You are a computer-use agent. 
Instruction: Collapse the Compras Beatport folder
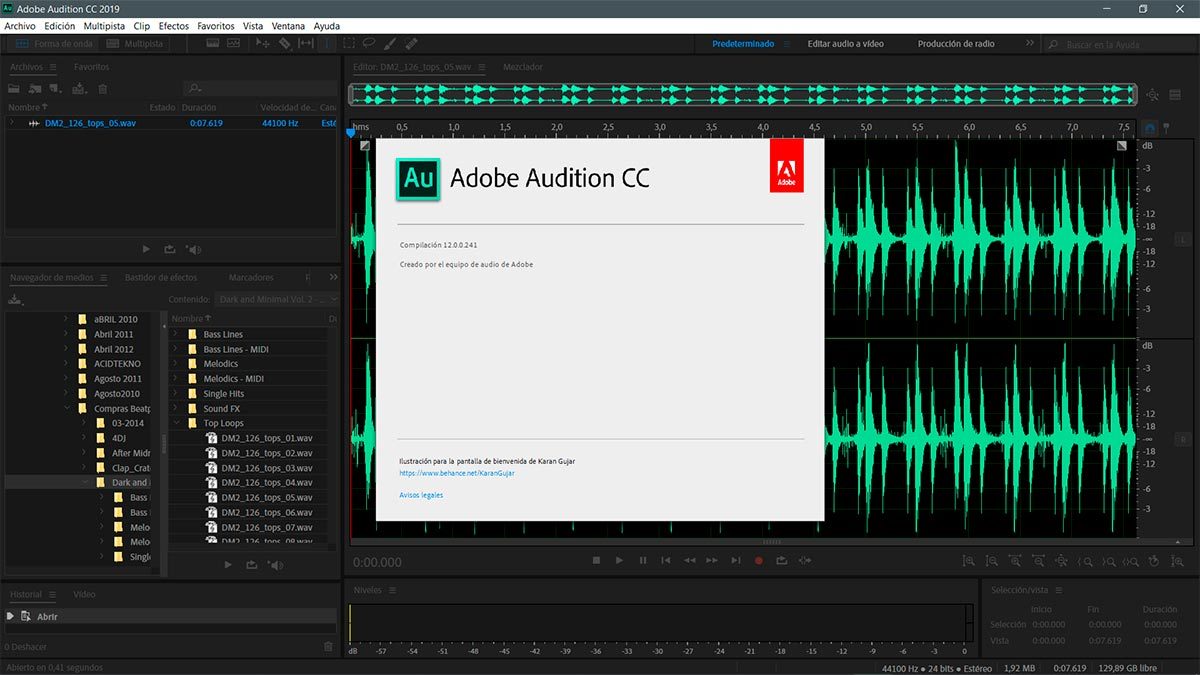point(66,408)
